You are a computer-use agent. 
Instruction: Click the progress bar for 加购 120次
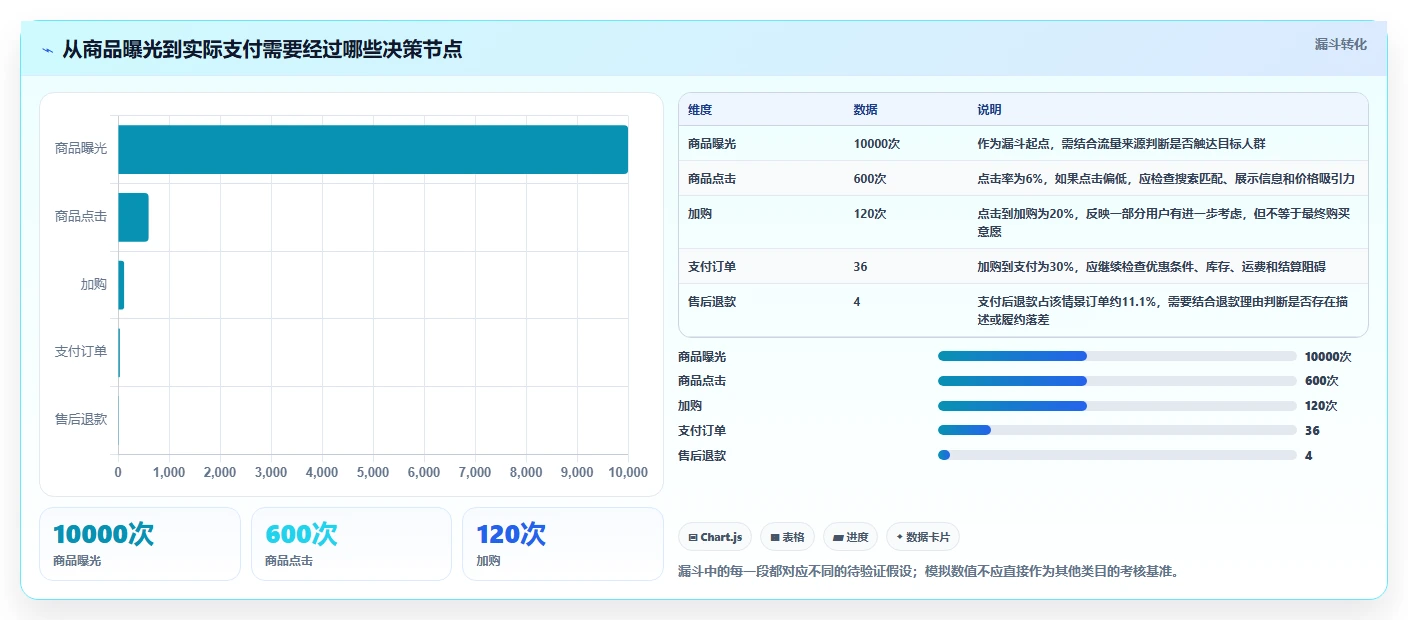[1117, 406]
